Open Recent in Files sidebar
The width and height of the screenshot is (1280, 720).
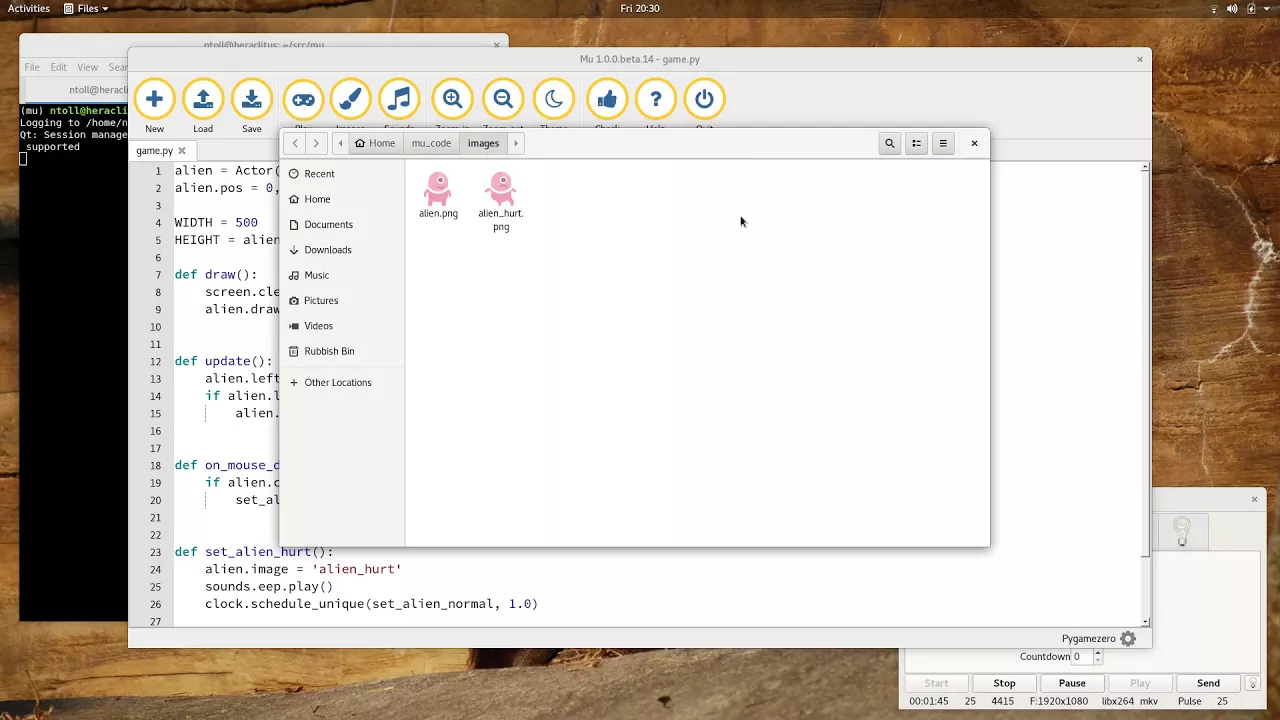pos(342,174)
